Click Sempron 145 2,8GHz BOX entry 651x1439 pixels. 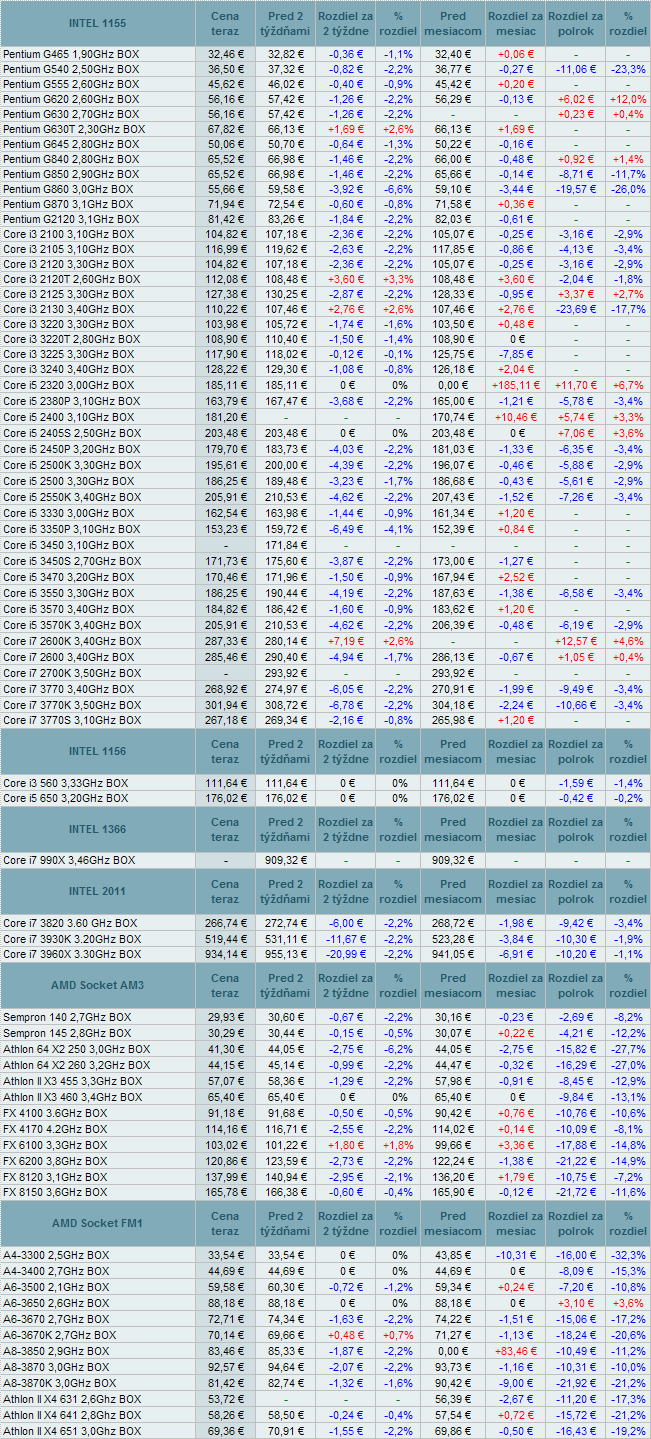point(66,1033)
